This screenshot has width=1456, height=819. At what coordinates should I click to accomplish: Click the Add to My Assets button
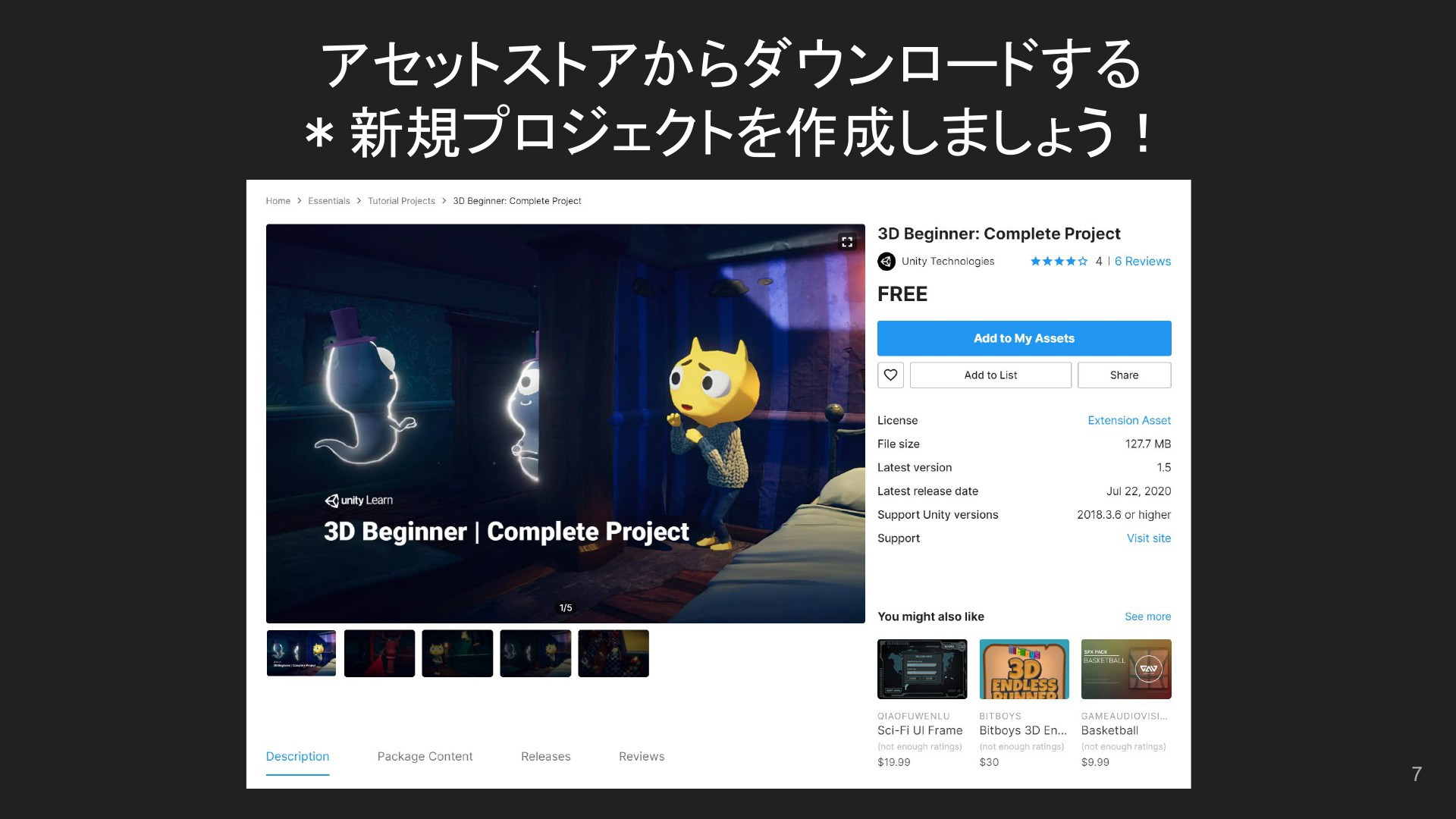click(x=1024, y=338)
